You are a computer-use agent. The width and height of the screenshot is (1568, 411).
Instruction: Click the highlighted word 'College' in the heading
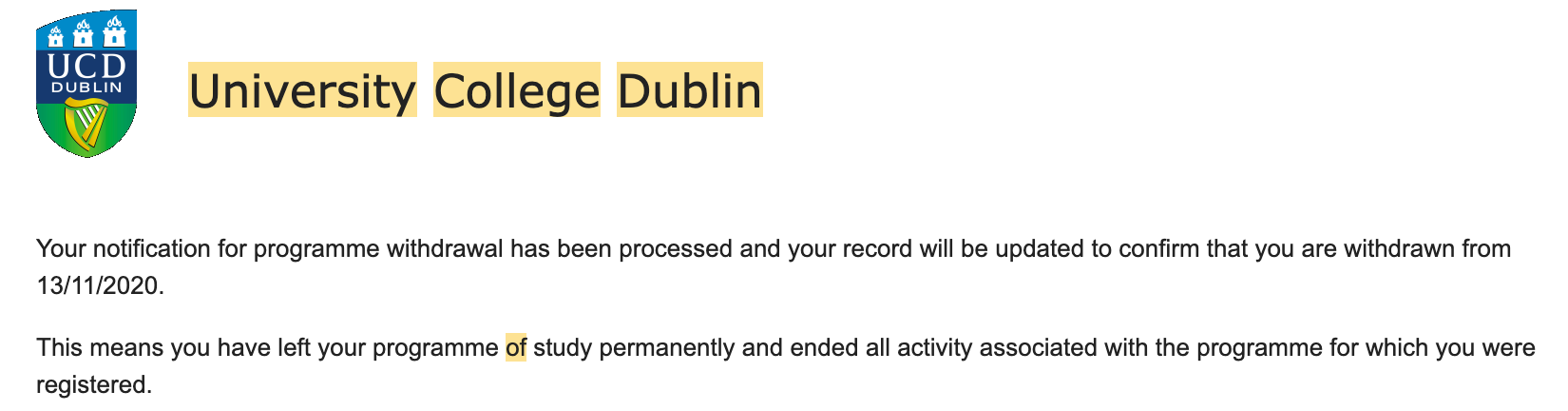(x=517, y=90)
